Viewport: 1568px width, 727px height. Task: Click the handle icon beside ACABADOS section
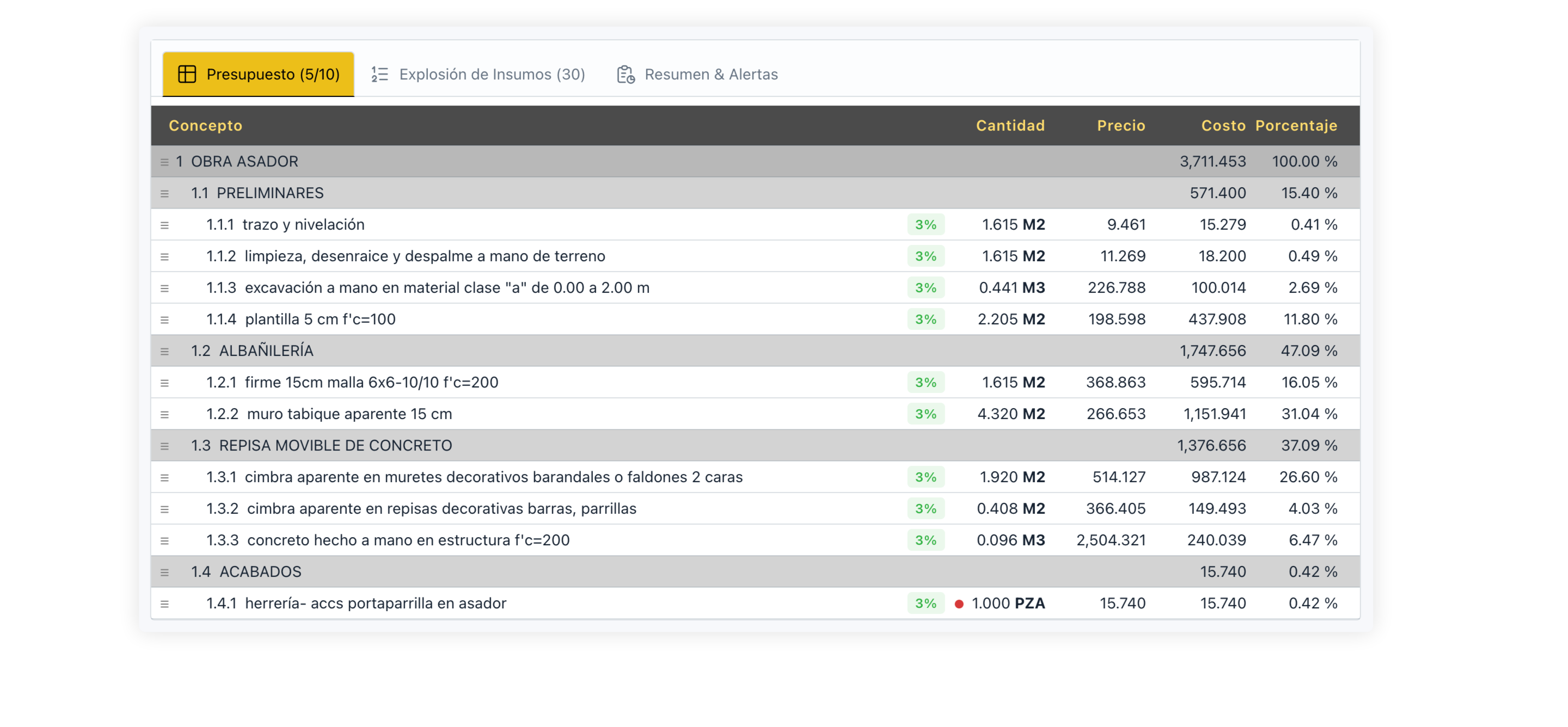164,572
